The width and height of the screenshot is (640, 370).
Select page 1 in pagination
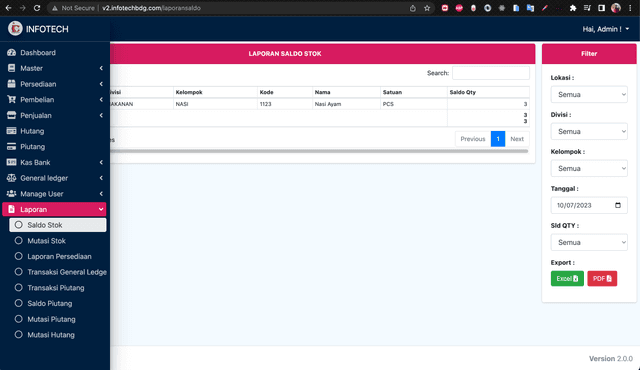[x=498, y=139]
